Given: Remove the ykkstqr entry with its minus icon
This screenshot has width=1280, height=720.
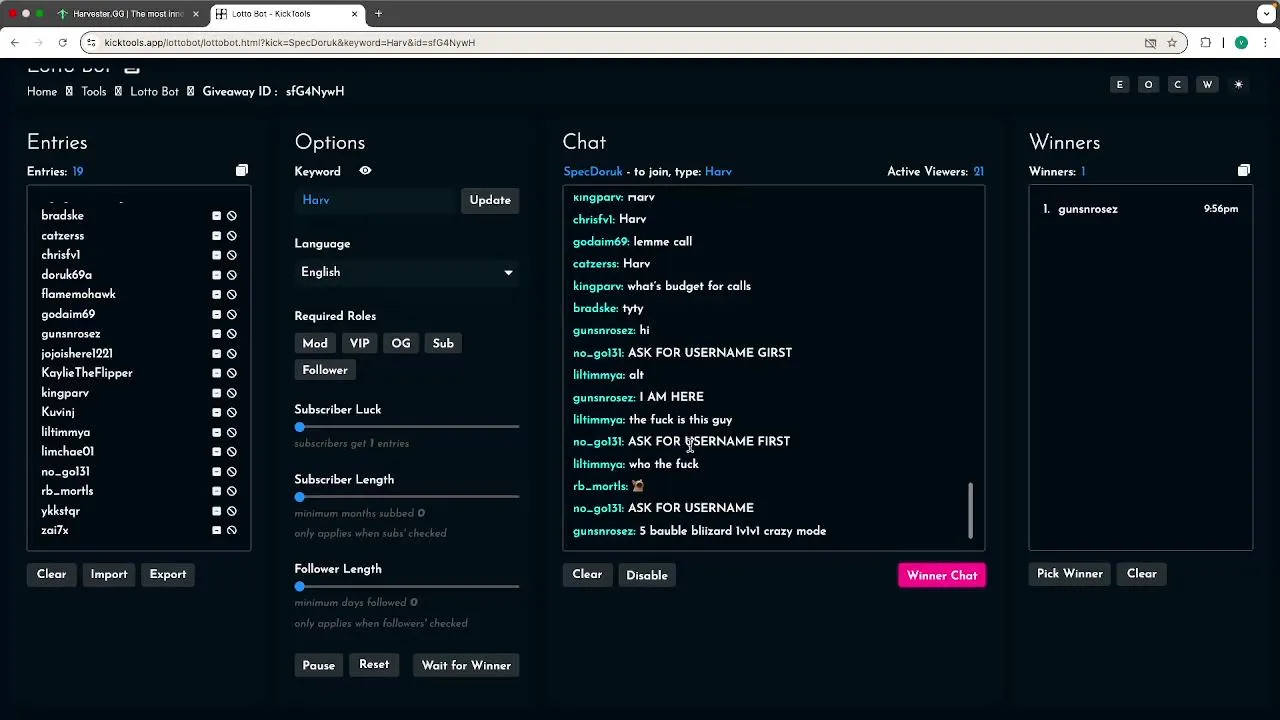Looking at the screenshot, I should pyautogui.click(x=216, y=511).
